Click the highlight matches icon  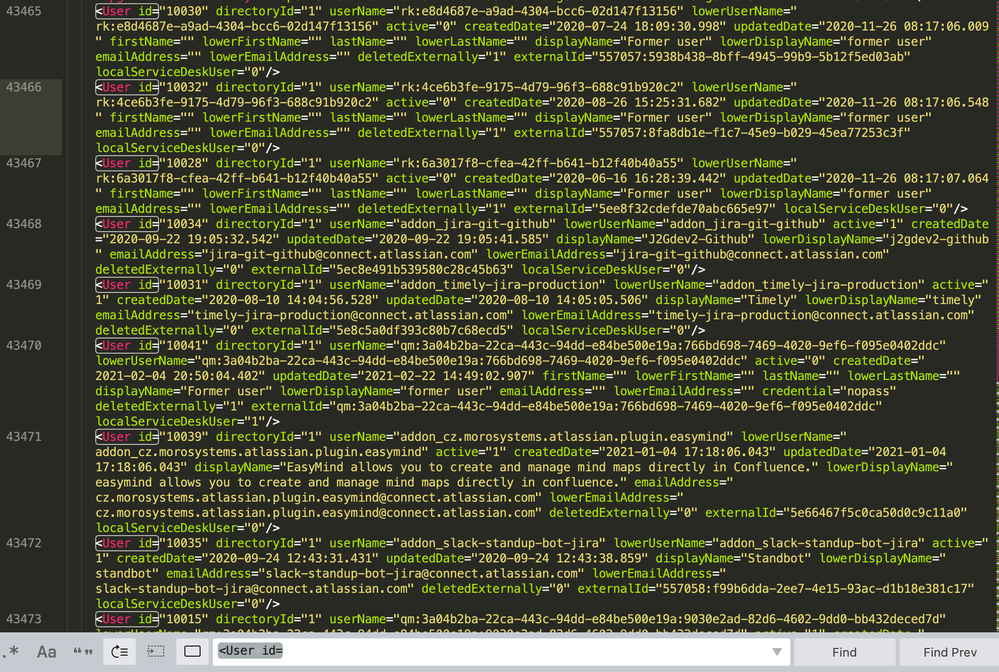pyautogui.click(x=190, y=652)
